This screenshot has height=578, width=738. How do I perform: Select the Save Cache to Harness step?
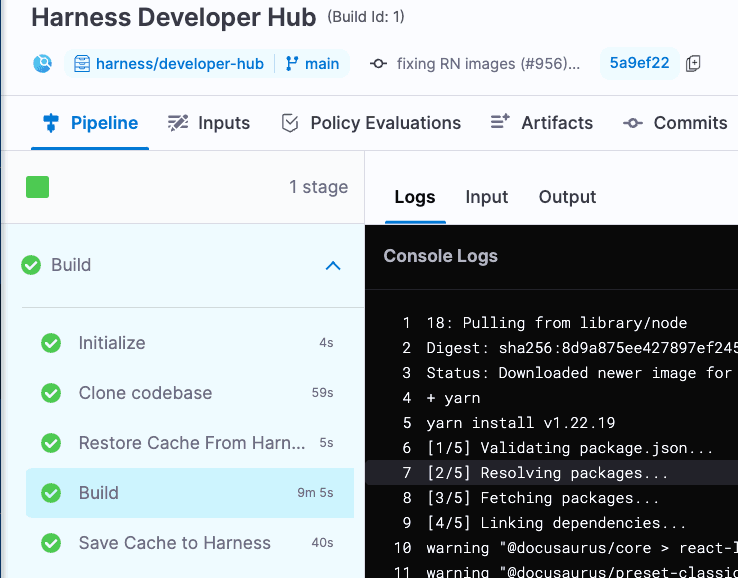click(x=190, y=543)
